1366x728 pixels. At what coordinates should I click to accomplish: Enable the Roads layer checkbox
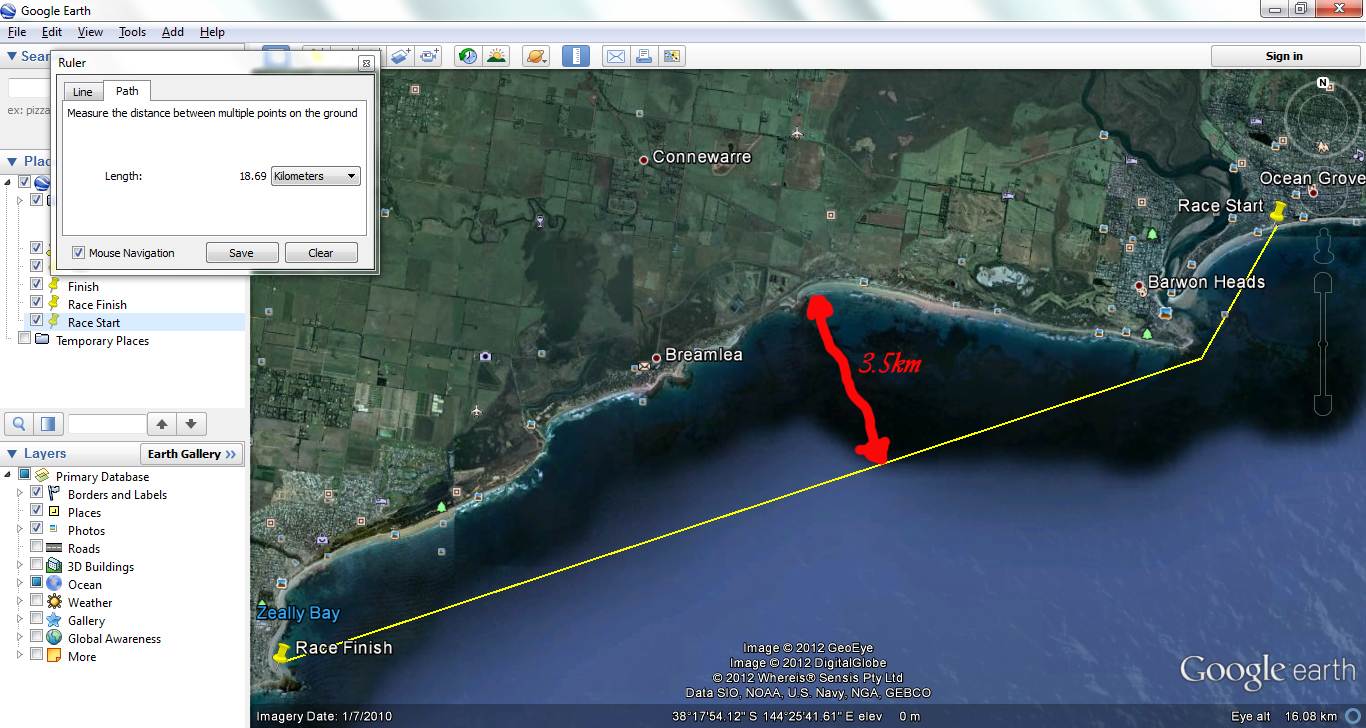[37, 548]
